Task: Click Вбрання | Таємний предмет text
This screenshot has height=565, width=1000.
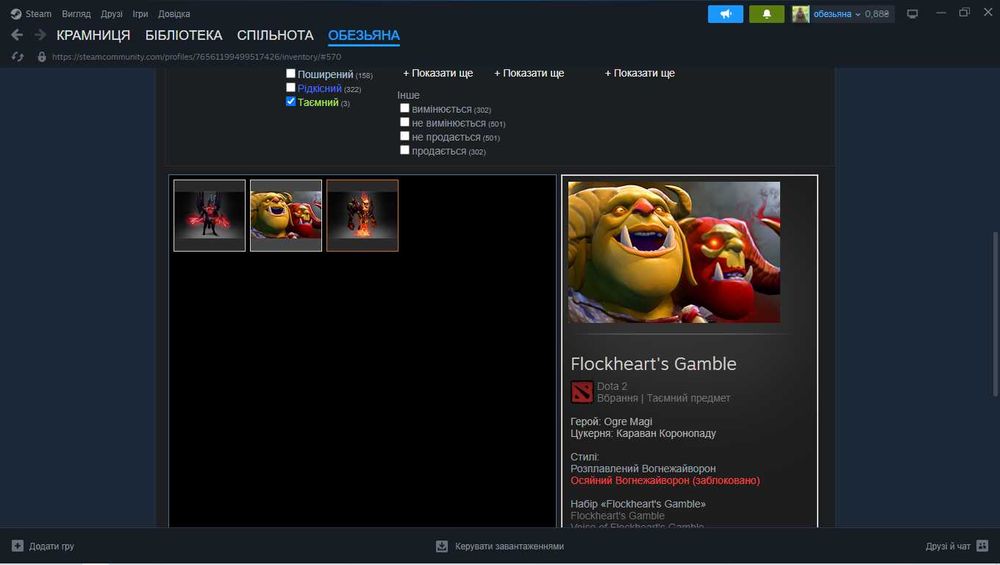Action: pyautogui.click(x=663, y=398)
